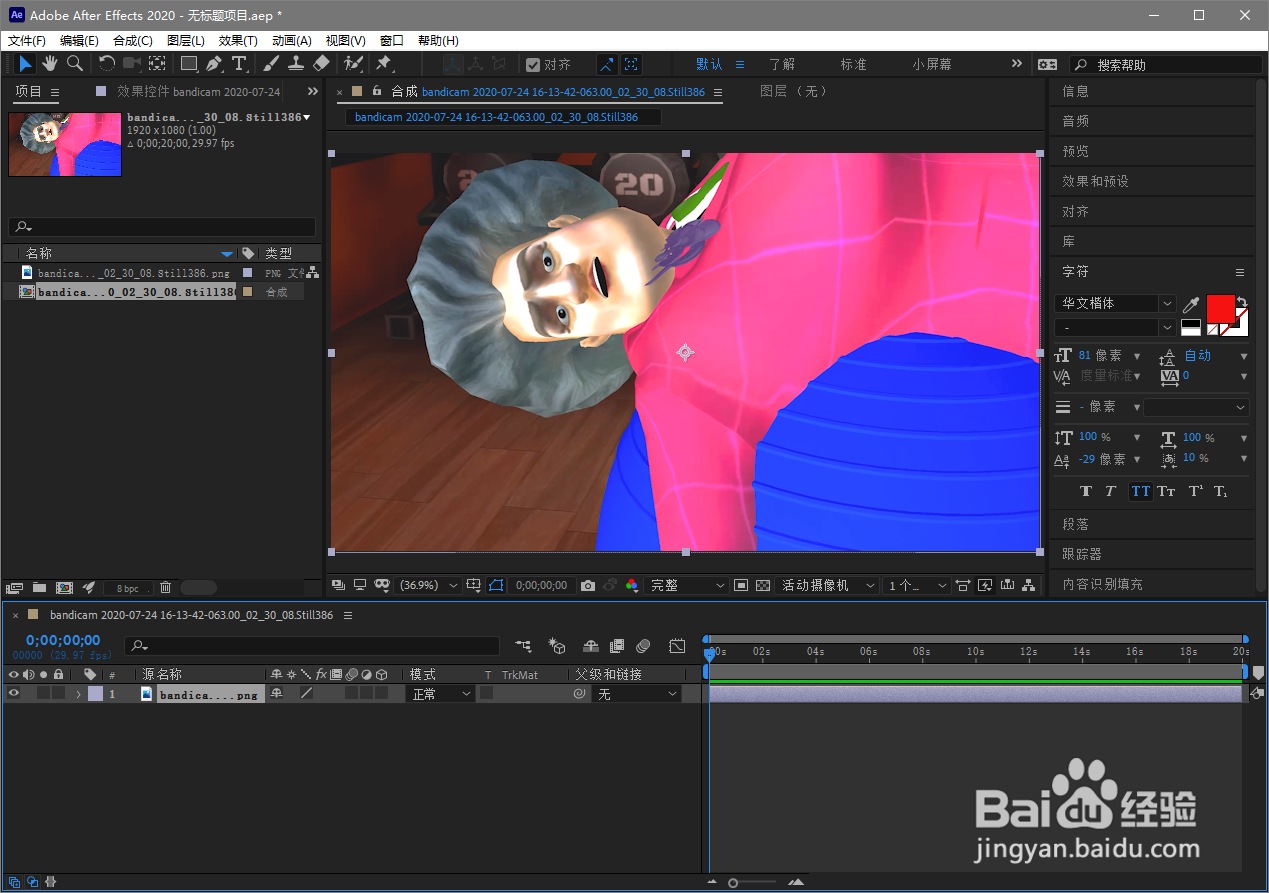Toggle Faux Bold T button
Screen dimensions: 1269x893
pyautogui.click(x=1087, y=491)
